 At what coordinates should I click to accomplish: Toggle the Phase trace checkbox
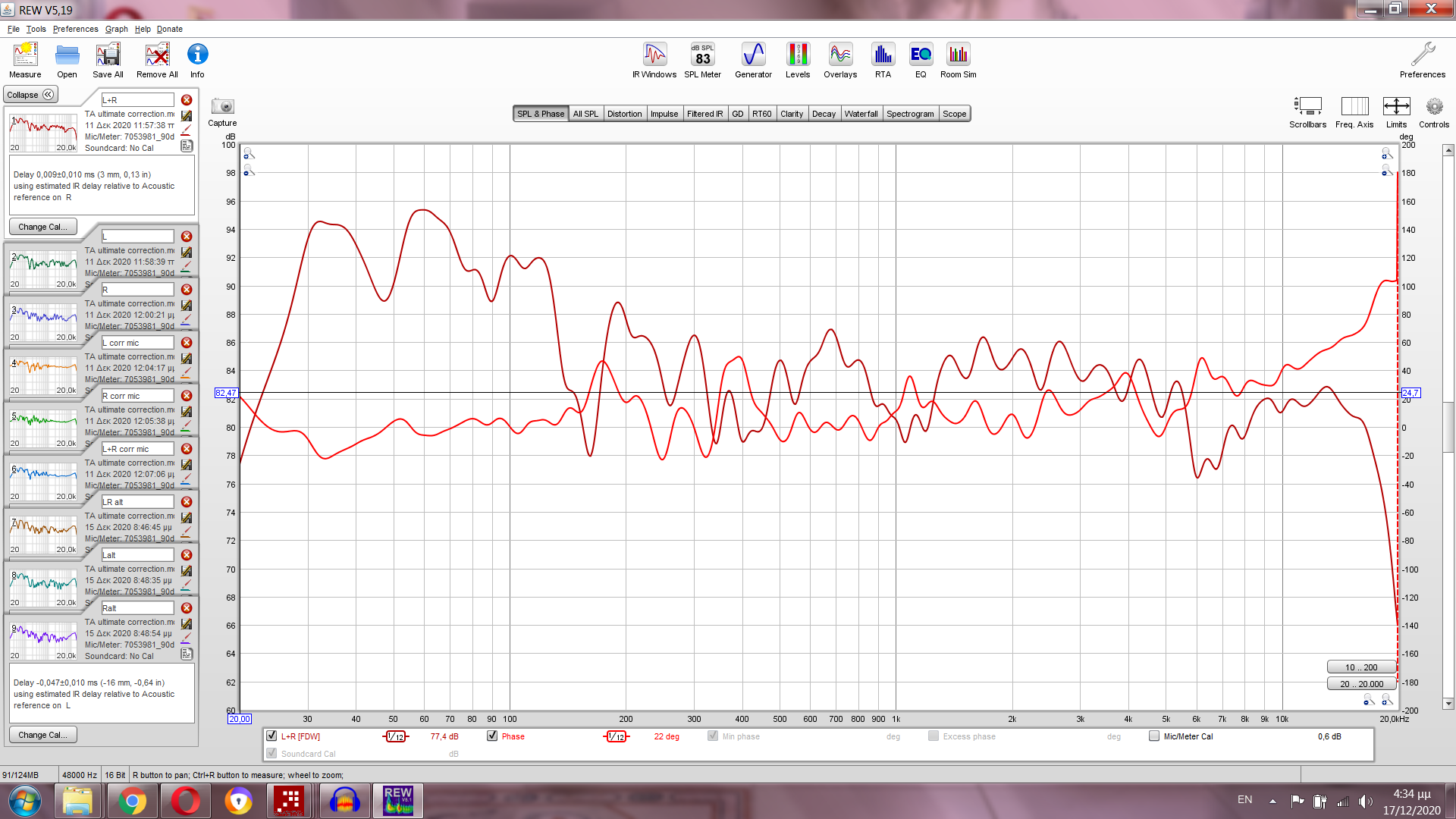492,736
